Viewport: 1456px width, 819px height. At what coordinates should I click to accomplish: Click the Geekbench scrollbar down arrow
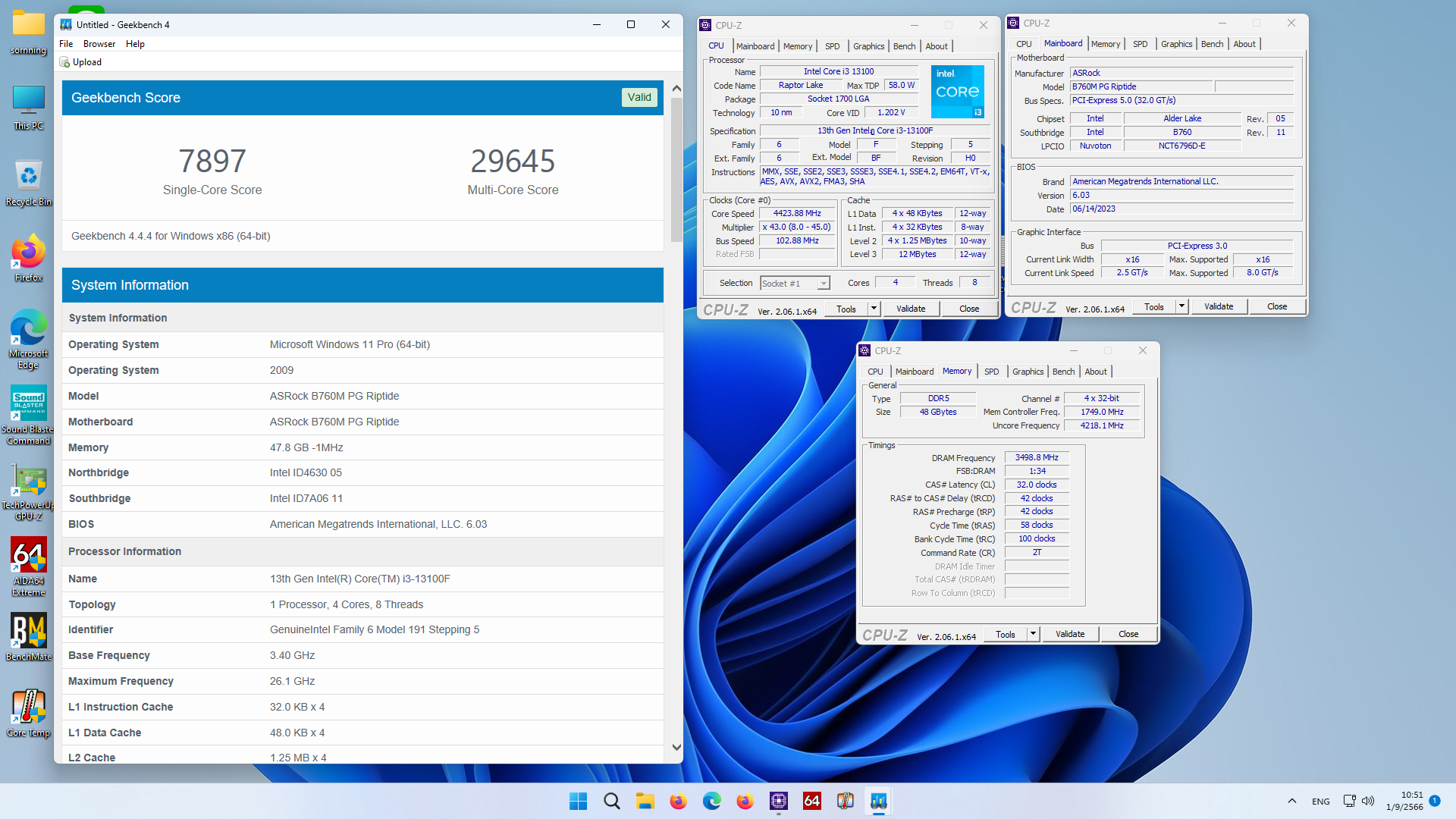click(x=676, y=748)
